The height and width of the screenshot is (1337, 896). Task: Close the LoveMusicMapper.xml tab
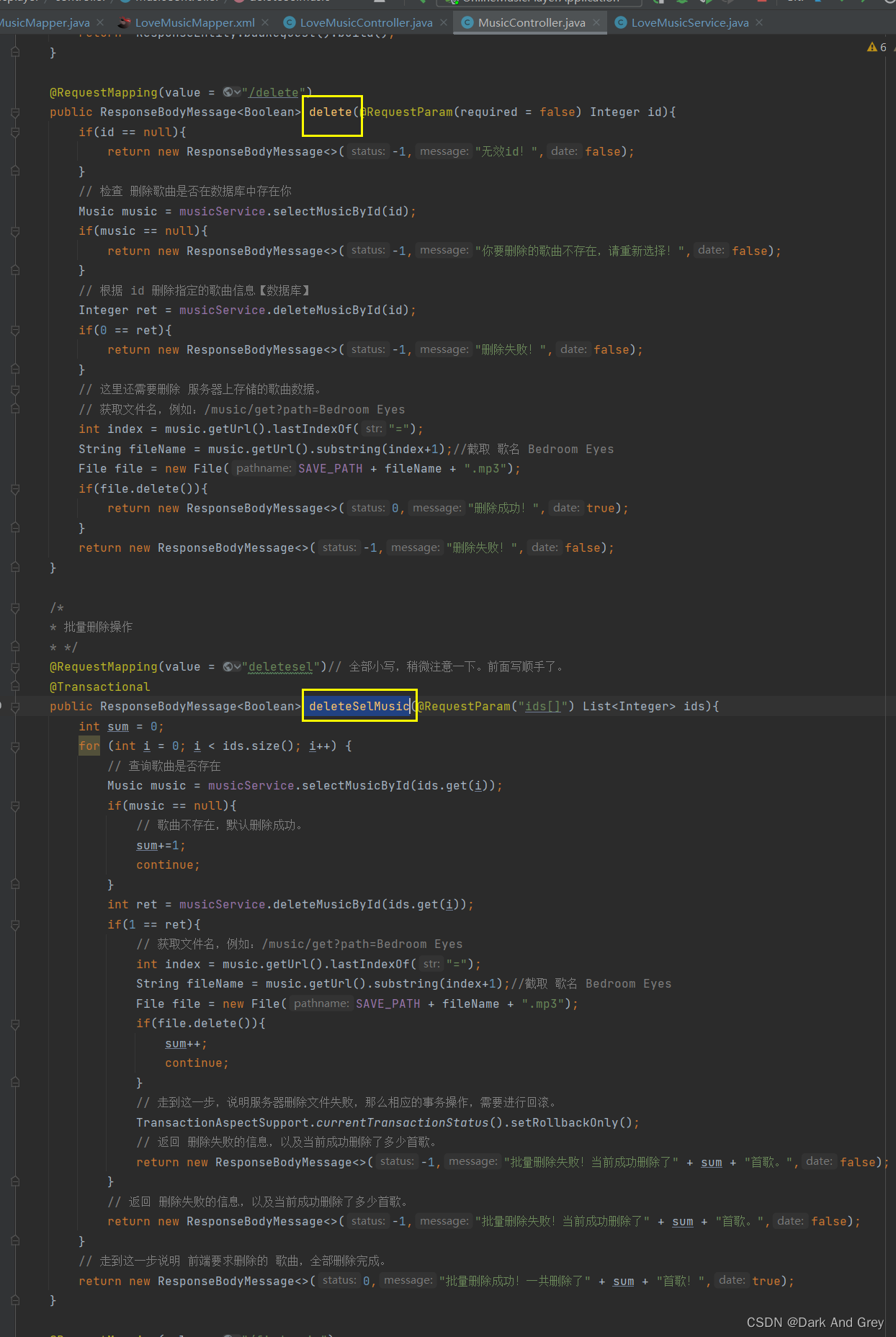pyautogui.click(x=265, y=22)
